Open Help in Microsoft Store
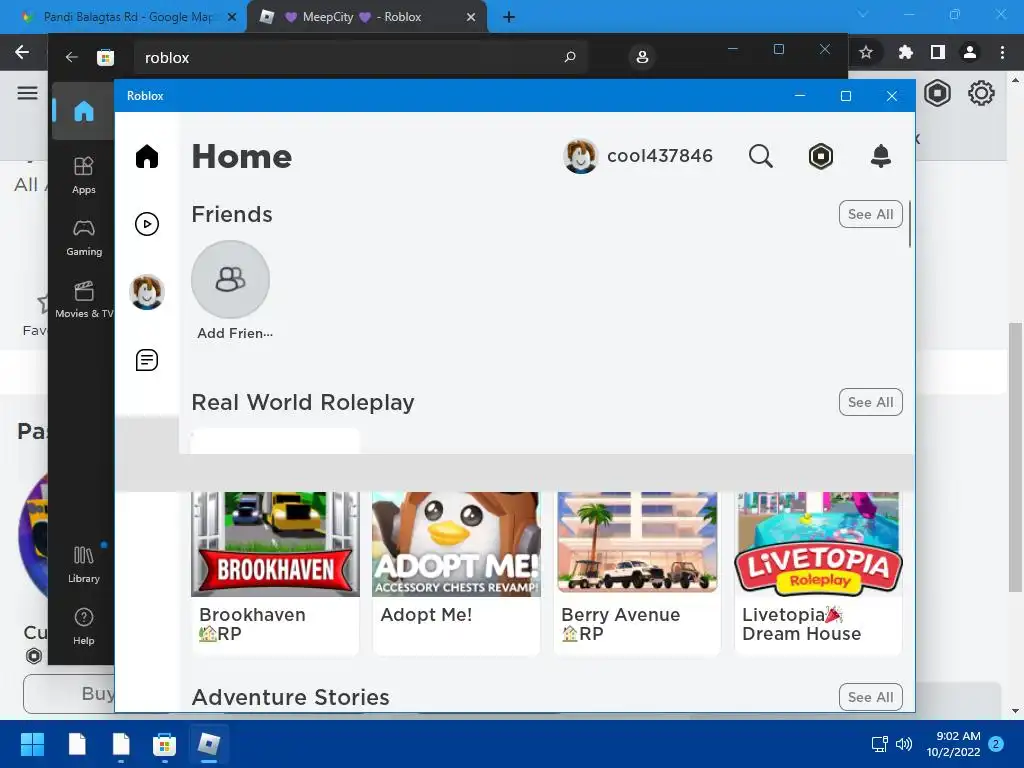This screenshot has width=1024, height=768. (84, 627)
